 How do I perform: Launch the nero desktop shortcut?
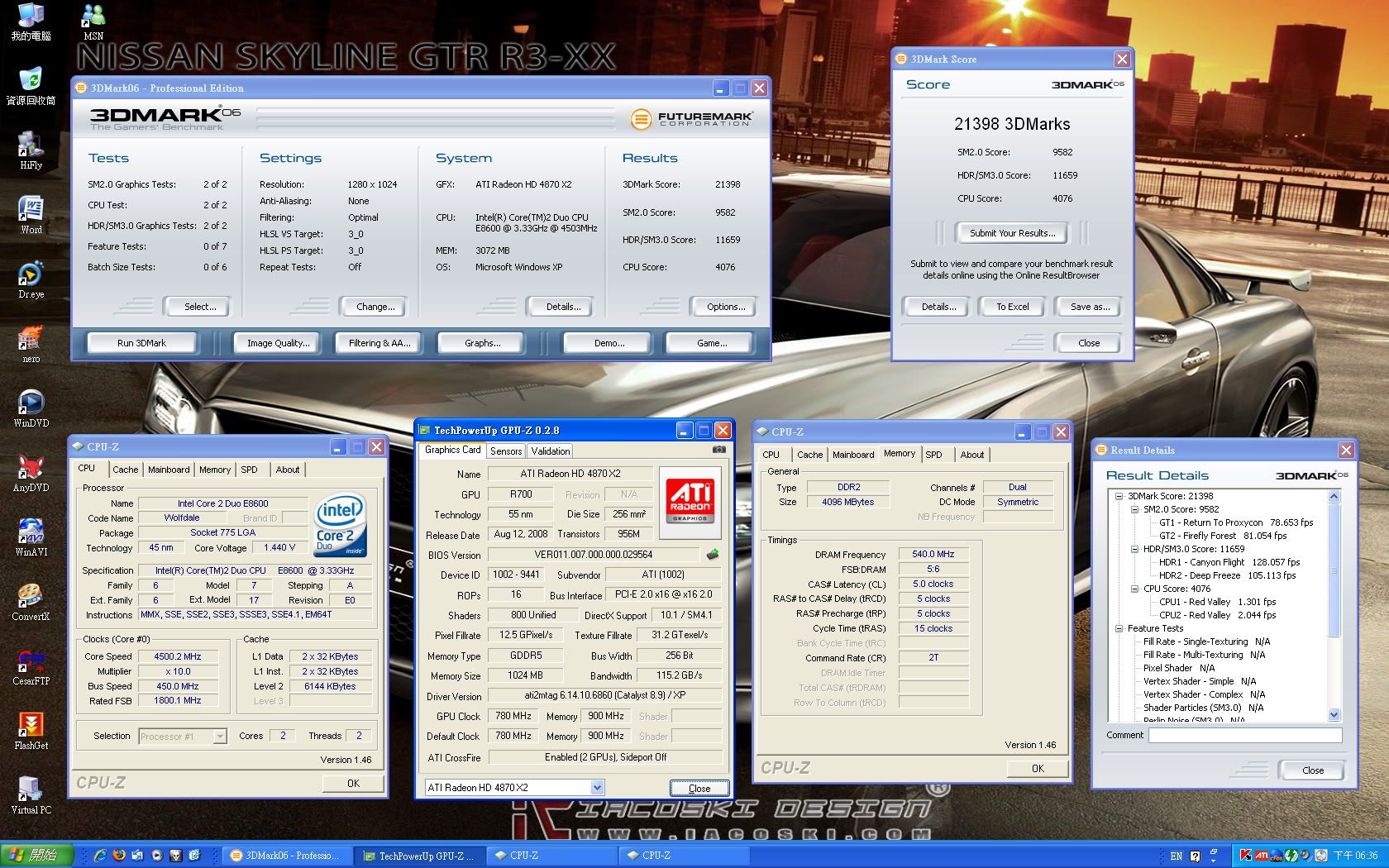(x=31, y=344)
